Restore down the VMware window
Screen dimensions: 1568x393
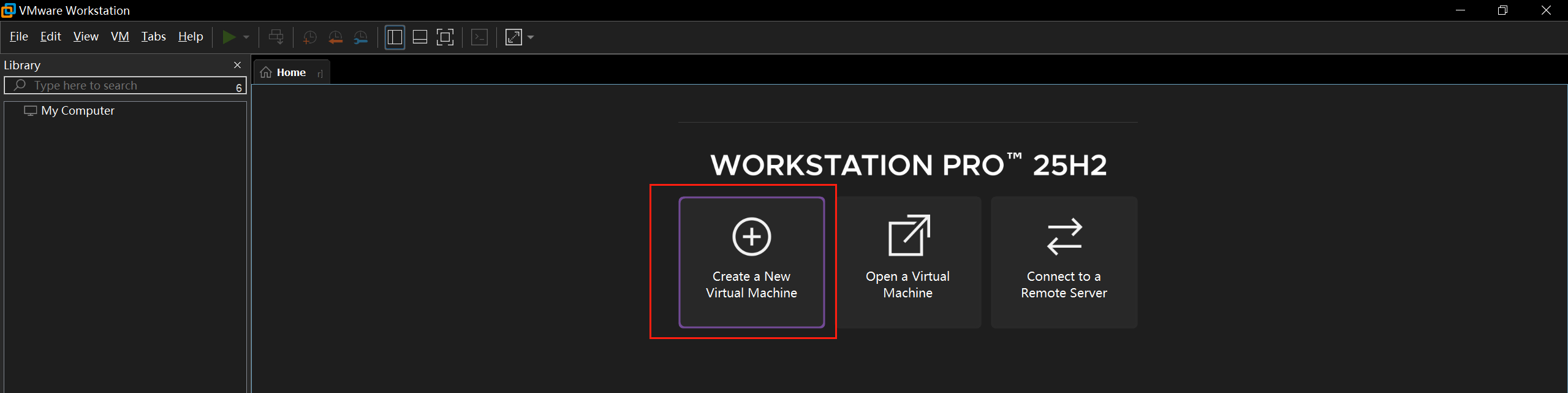point(1502,10)
